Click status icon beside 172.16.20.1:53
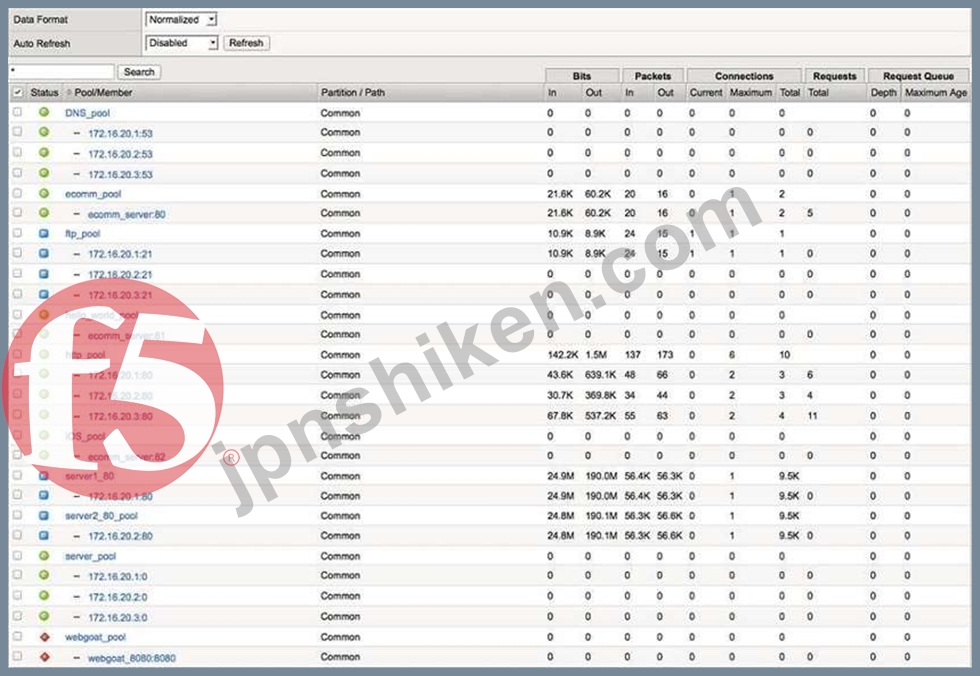 (44, 132)
